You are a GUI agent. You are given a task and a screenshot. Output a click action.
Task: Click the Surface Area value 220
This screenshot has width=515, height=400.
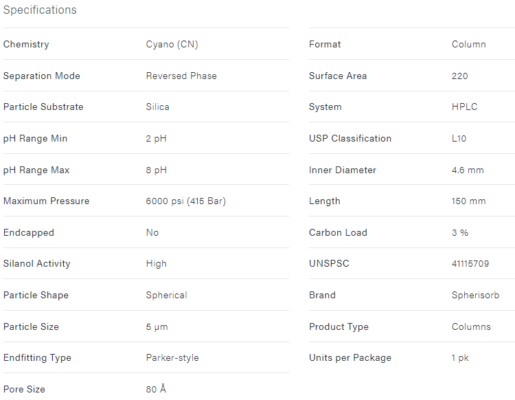[460, 76]
